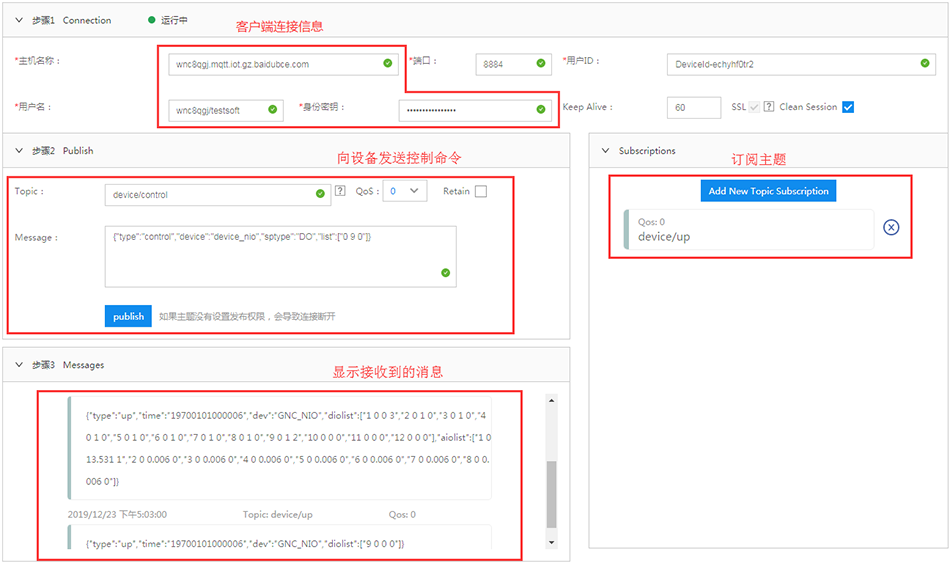
Task: Click Add New Topic Subscription
Action: click(x=768, y=191)
